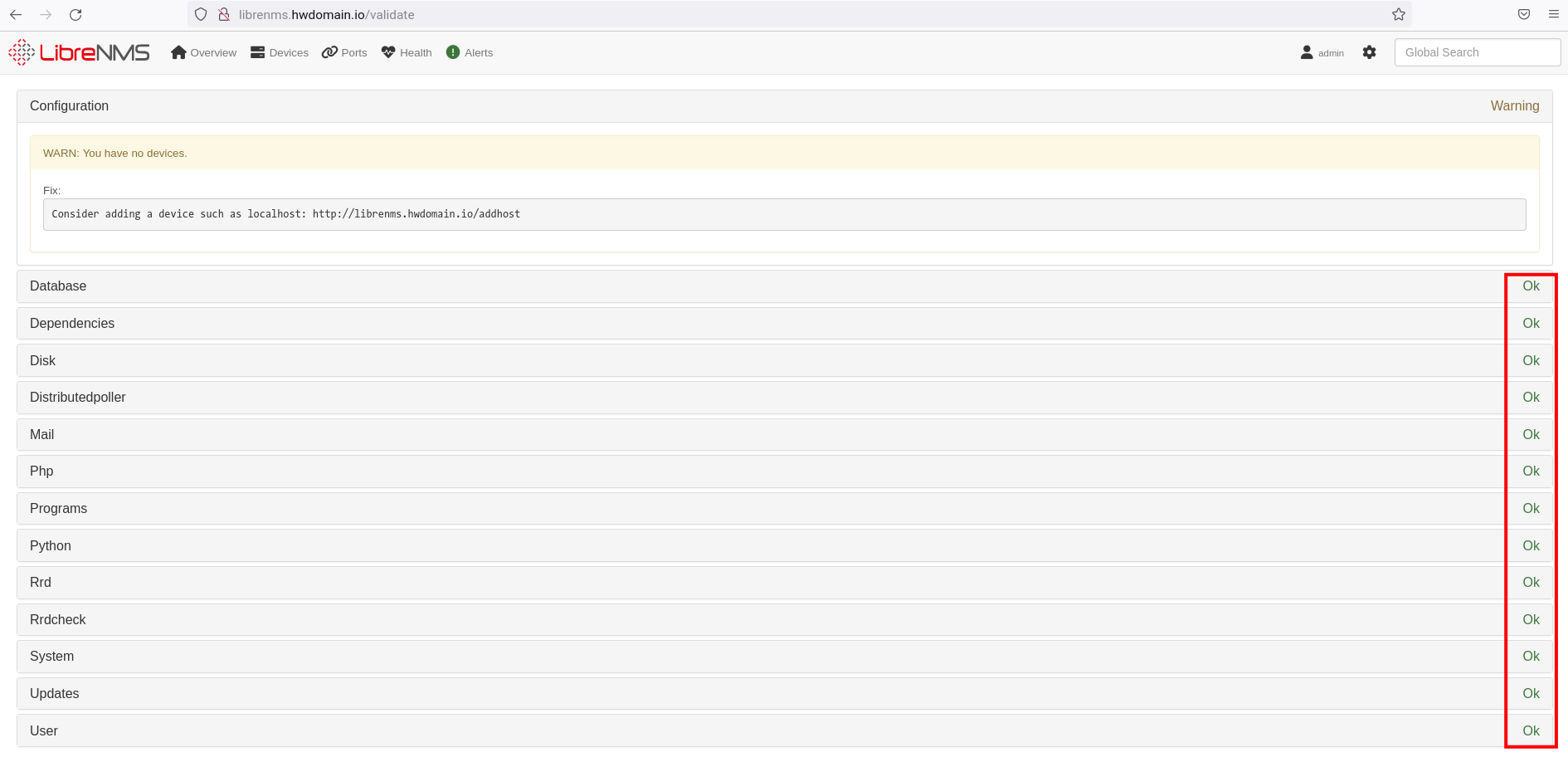Toggle the save-to-pocket icon

1523,14
